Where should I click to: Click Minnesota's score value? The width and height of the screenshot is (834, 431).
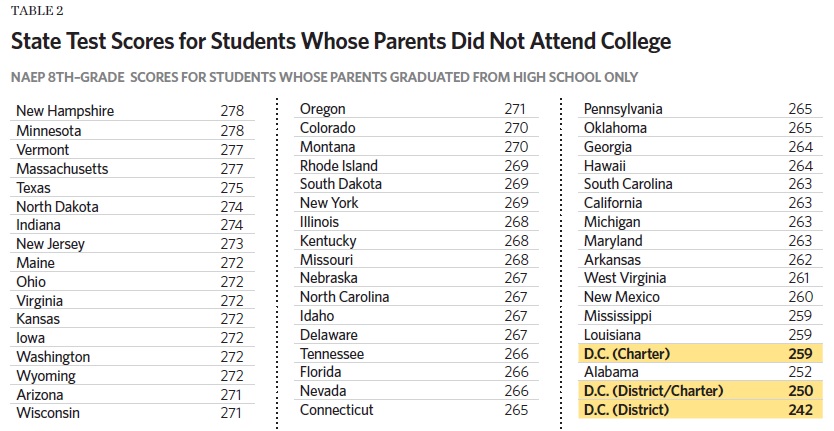pos(232,130)
